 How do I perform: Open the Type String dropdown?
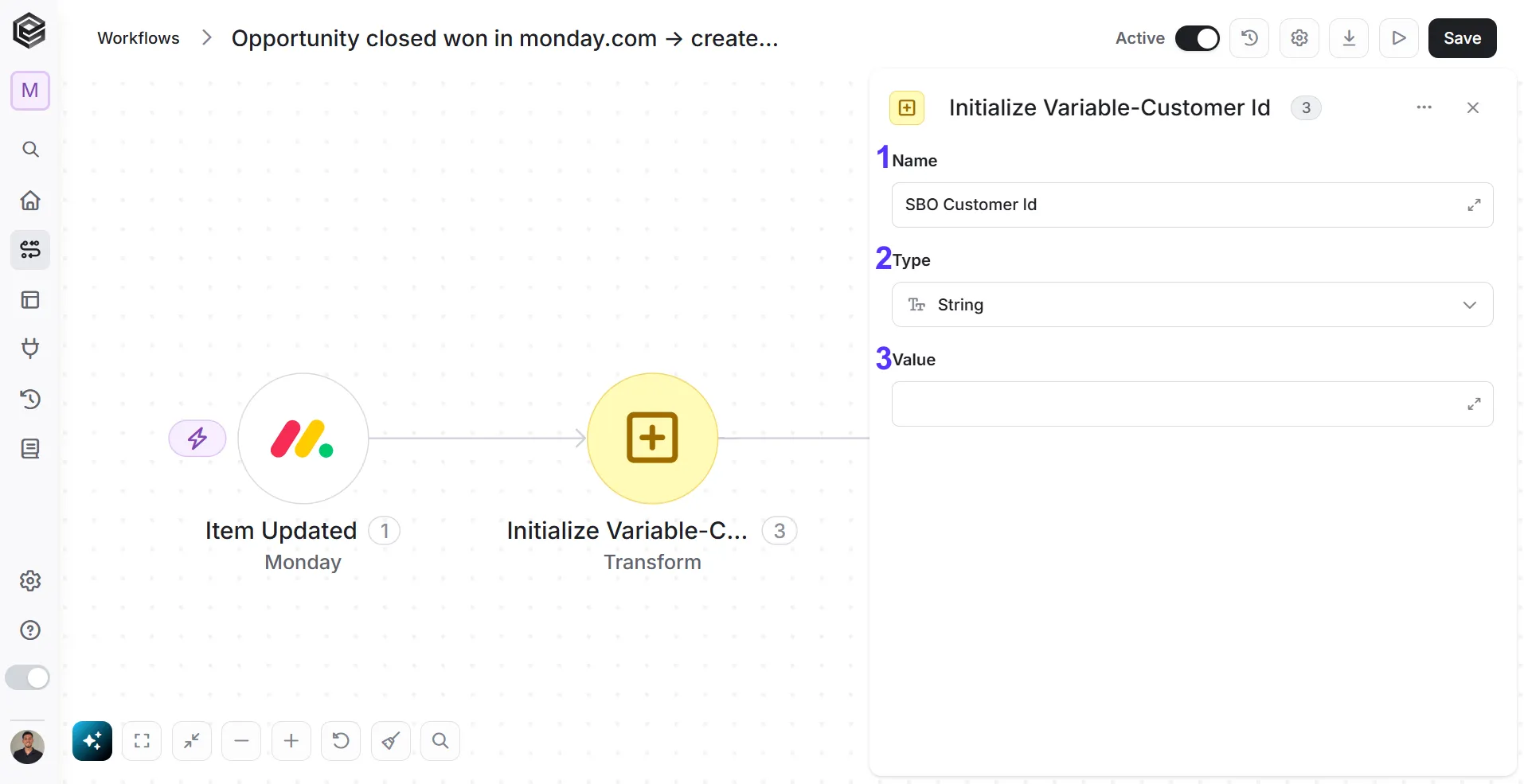tap(1192, 304)
